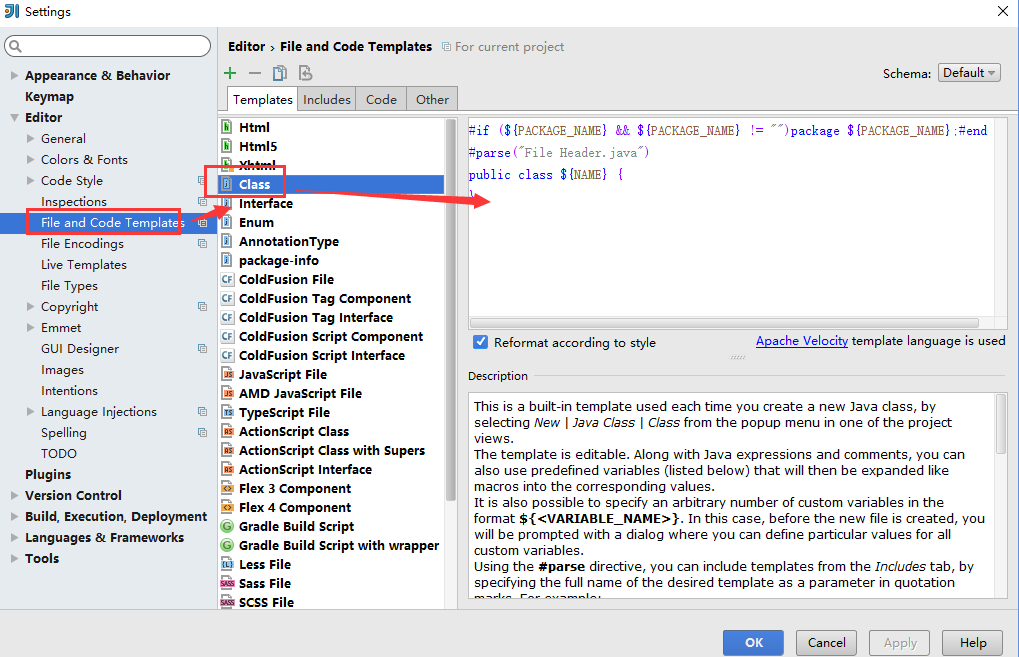Click the Less File icon
Image resolution: width=1019 pixels, height=657 pixels.
tap(227, 564)
